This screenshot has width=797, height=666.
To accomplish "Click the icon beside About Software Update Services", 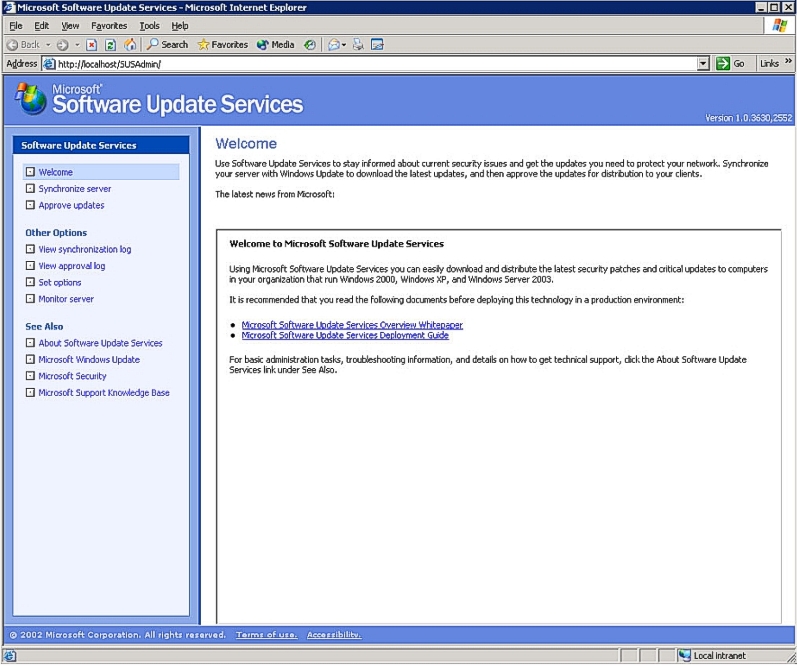I will click(30, 343).
